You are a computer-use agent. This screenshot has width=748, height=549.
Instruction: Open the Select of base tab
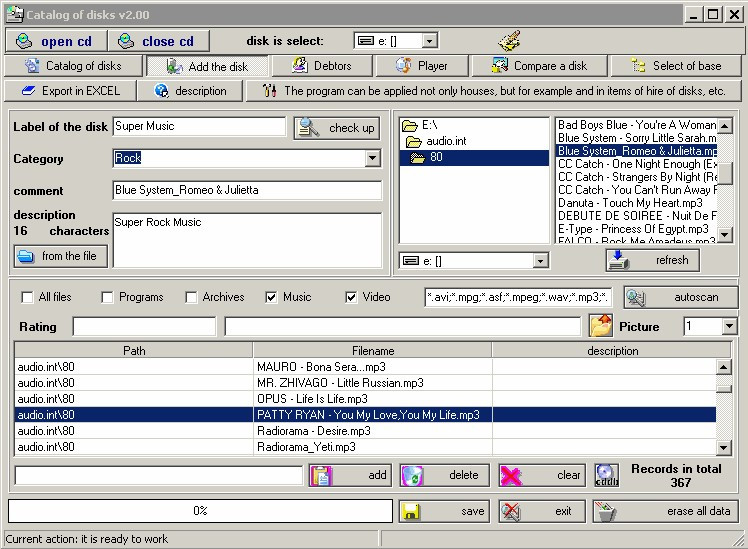pyautogui.click(x=676, y=66)
